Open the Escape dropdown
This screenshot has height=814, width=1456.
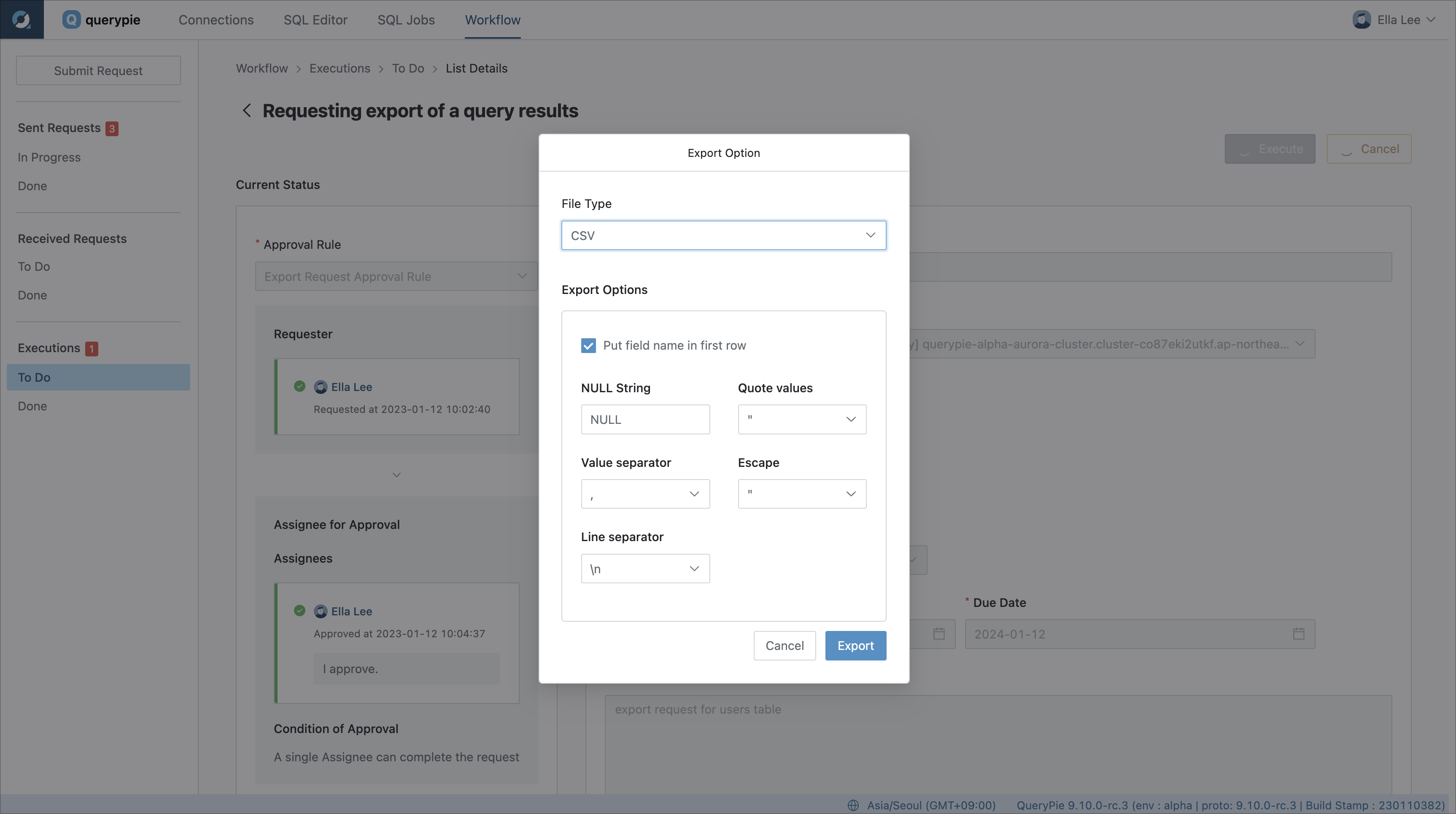[x=802, y=494]
